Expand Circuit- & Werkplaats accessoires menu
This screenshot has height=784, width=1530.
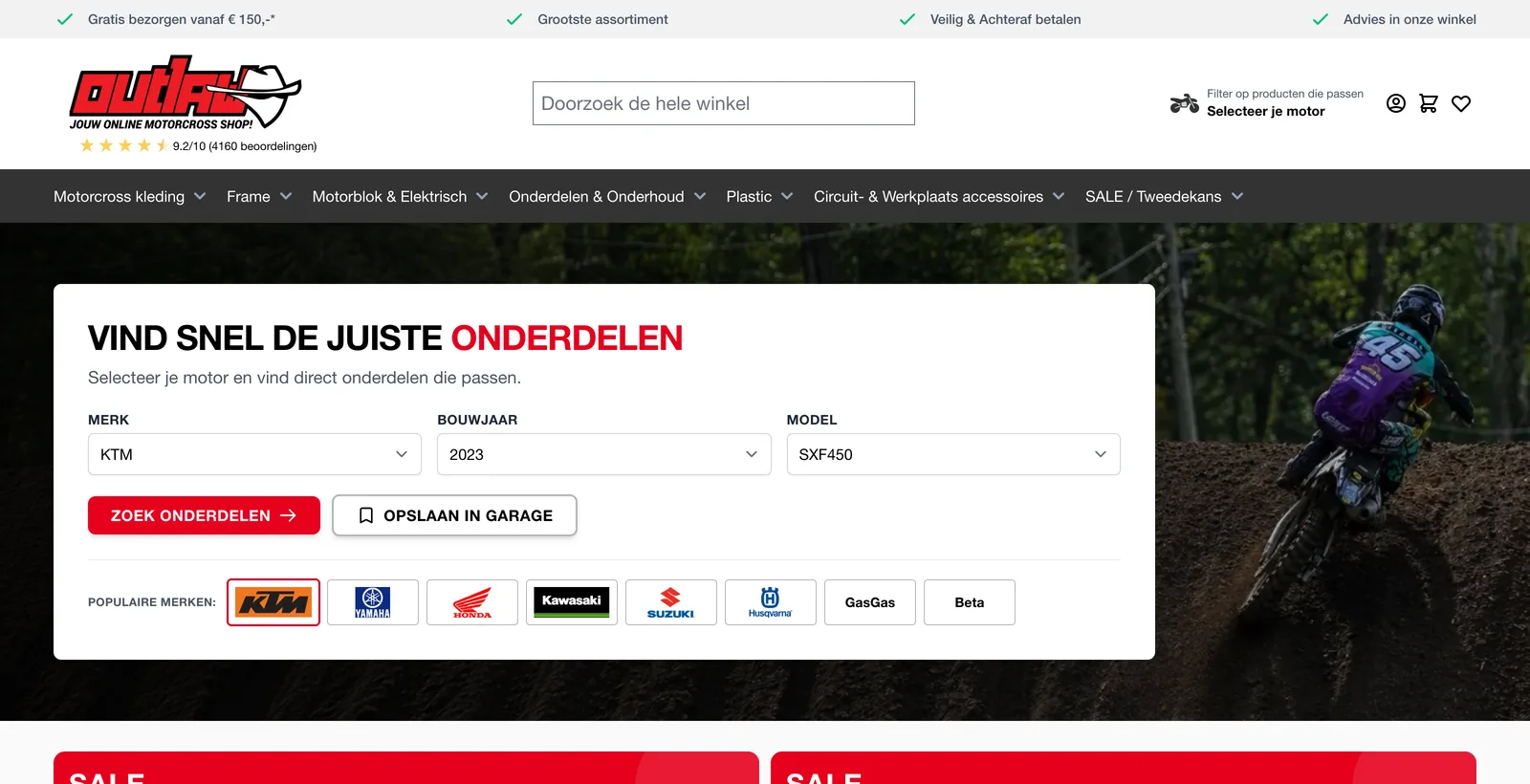pos(939,196)
